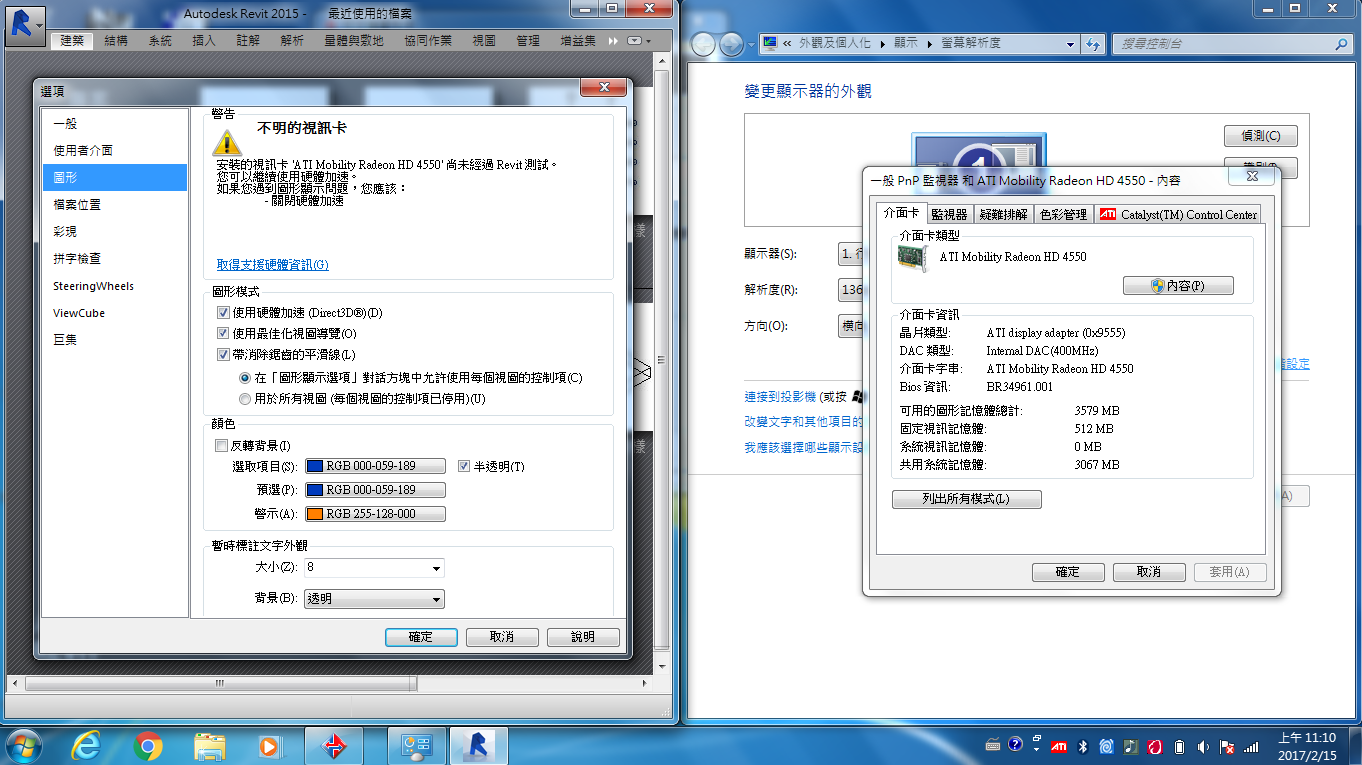Image resolution: width=1362 pixels, height=765 pixels.
Task: Click the blue swirl tray icon
Action: (1107, 746)
